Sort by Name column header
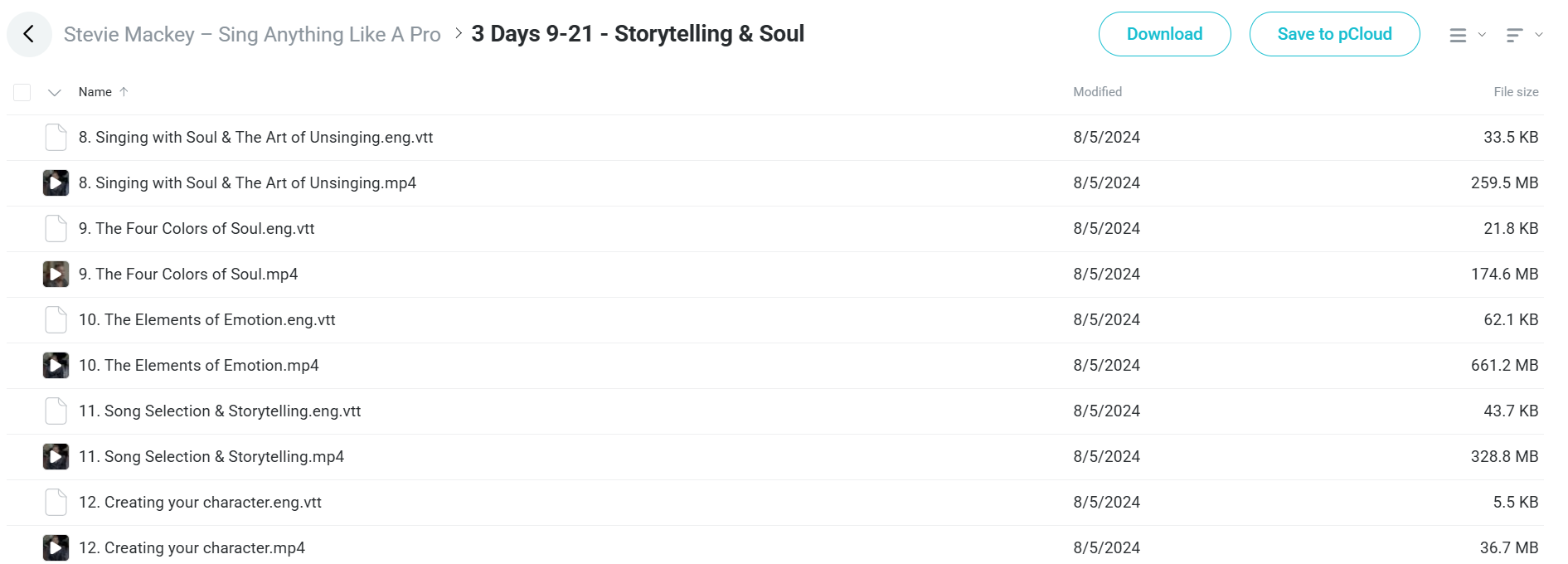The height and width of the screenshot is (564, 1568). (x=95, y=92)
